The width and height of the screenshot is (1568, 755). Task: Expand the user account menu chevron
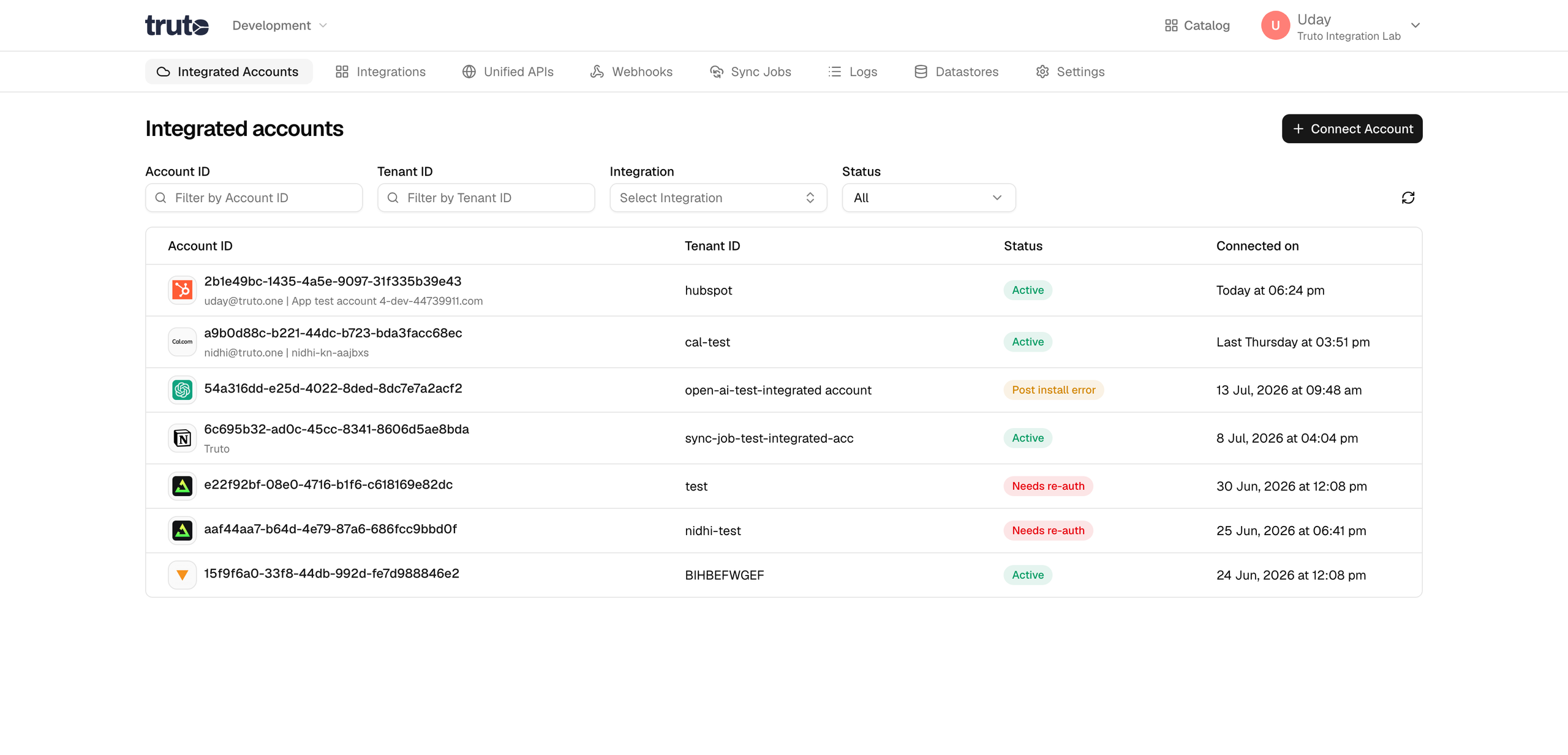(1415, 25)
